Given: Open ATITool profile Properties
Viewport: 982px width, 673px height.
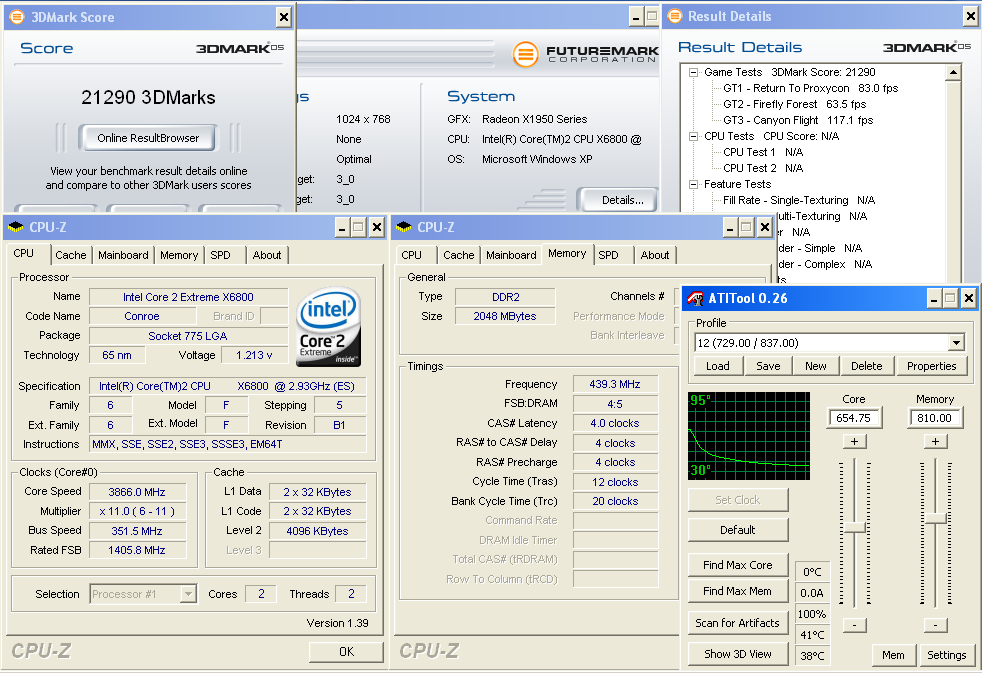Looking at the screenshot, I should pyautogui.click(x=932, y=366).
